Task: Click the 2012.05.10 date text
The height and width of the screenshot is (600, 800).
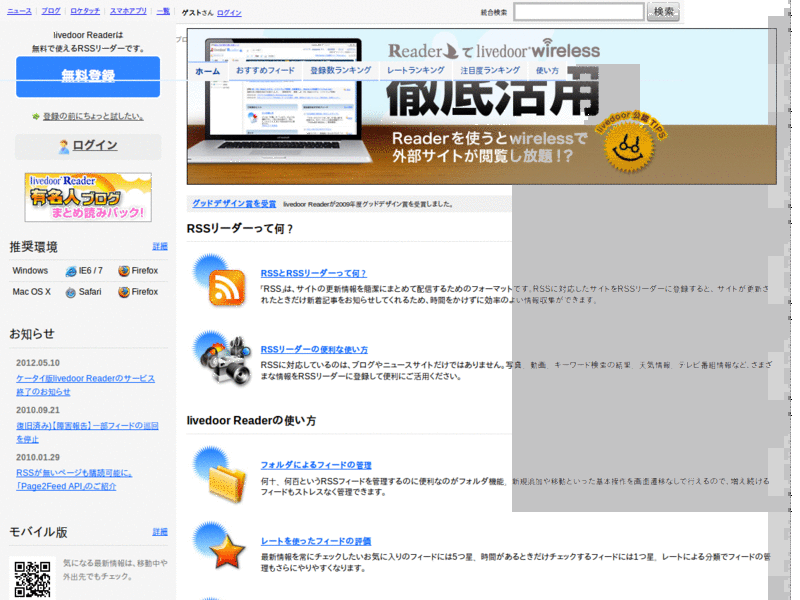Action: point(38,363)
